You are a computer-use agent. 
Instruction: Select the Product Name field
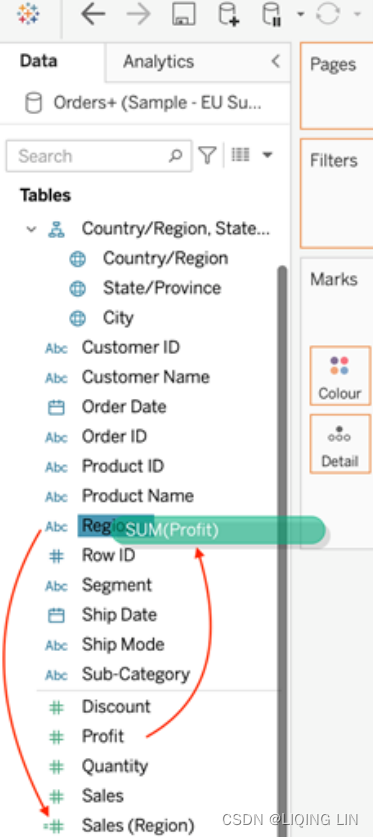[x=137, y=496]
